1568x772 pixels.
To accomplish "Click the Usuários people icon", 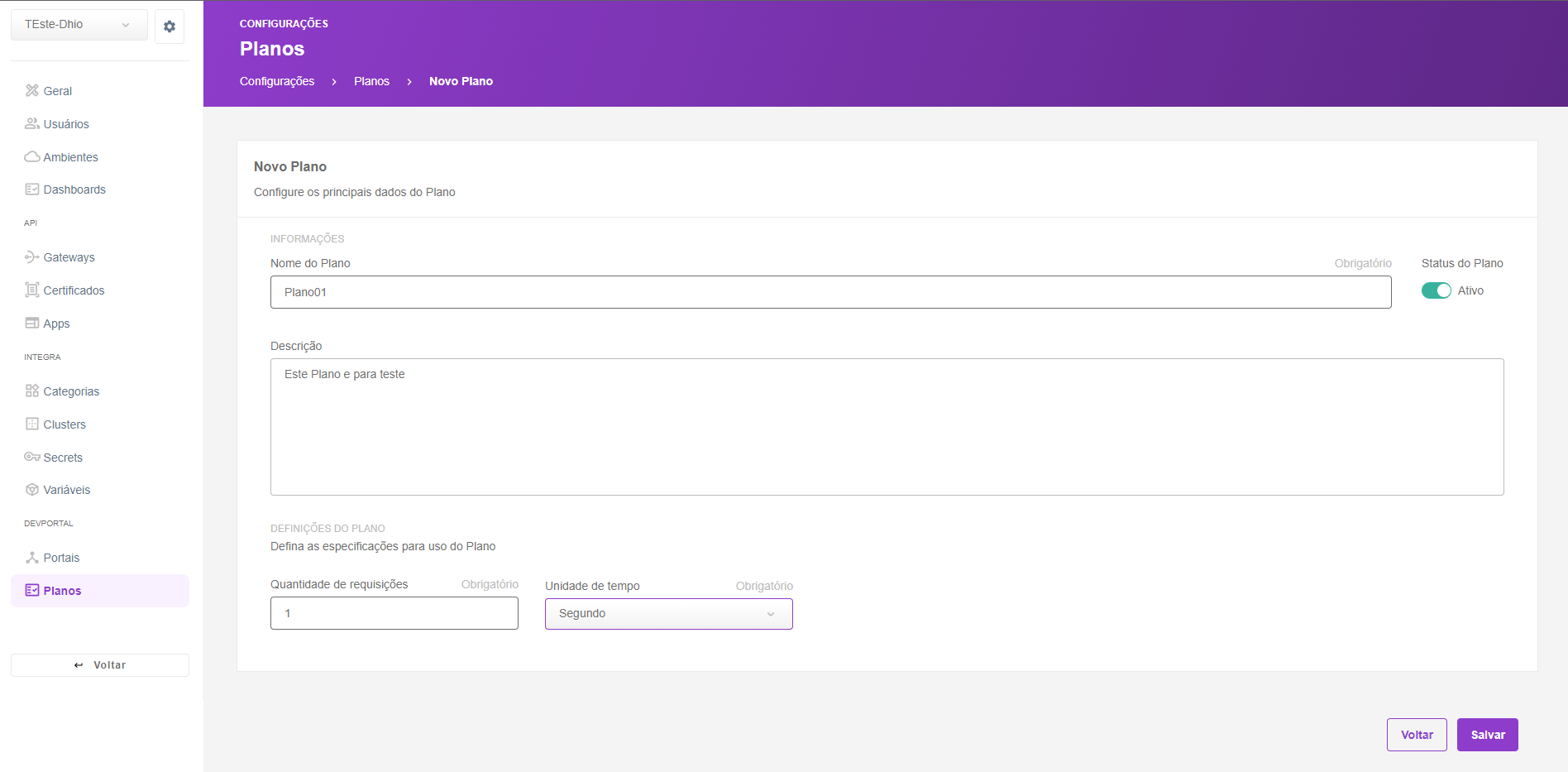I will (x=32, y=124).
